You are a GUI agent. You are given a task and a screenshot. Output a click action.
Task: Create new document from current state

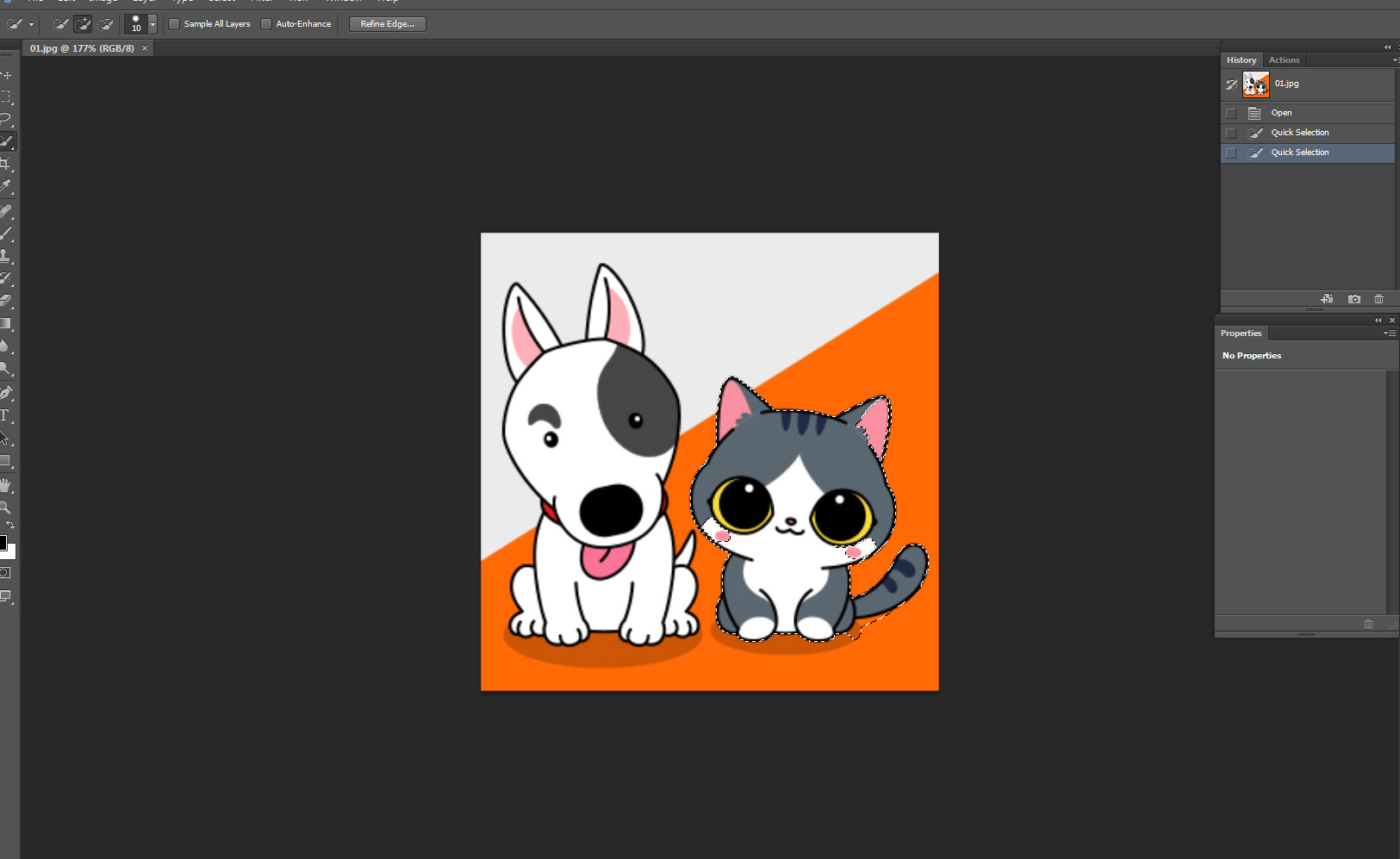click(x=1327, y=299)
